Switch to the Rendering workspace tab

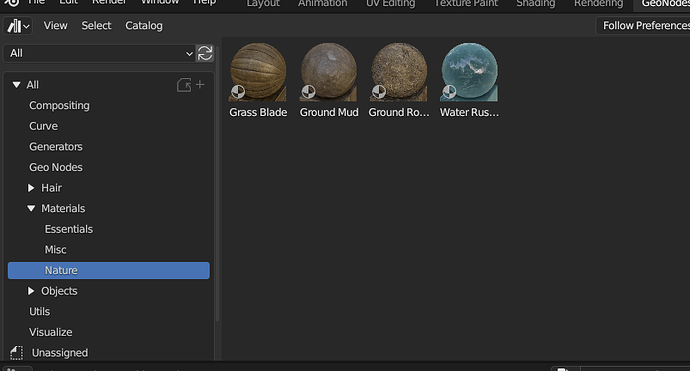(x=598, y=4)
